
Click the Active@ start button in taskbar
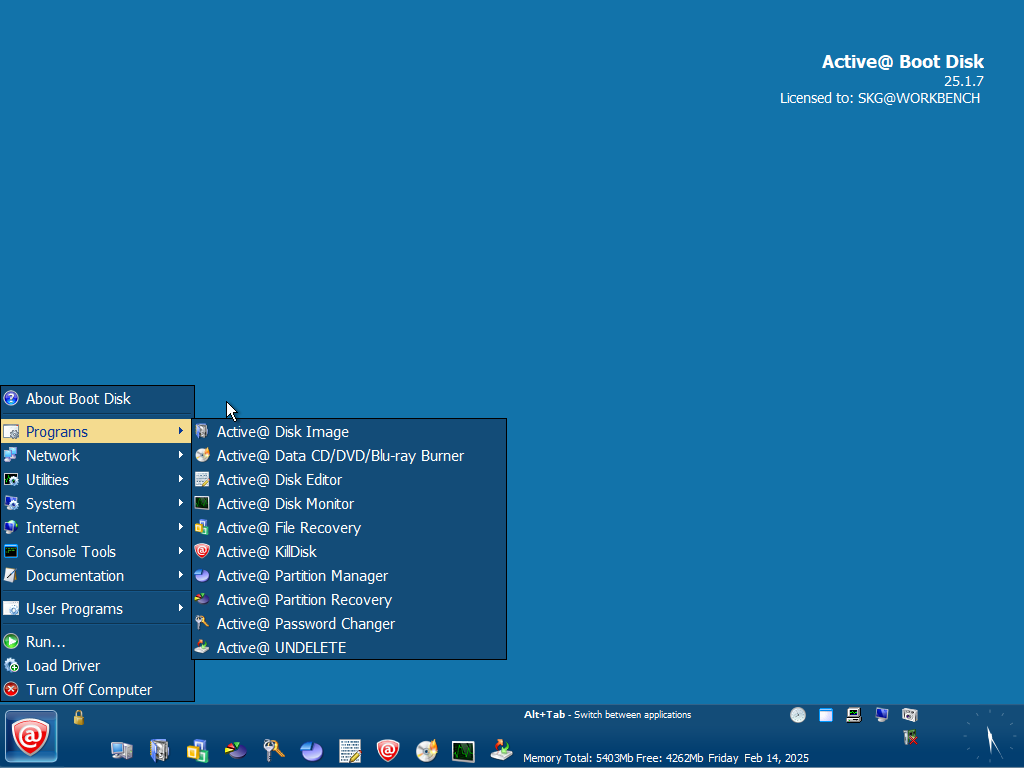coord(31,737)
